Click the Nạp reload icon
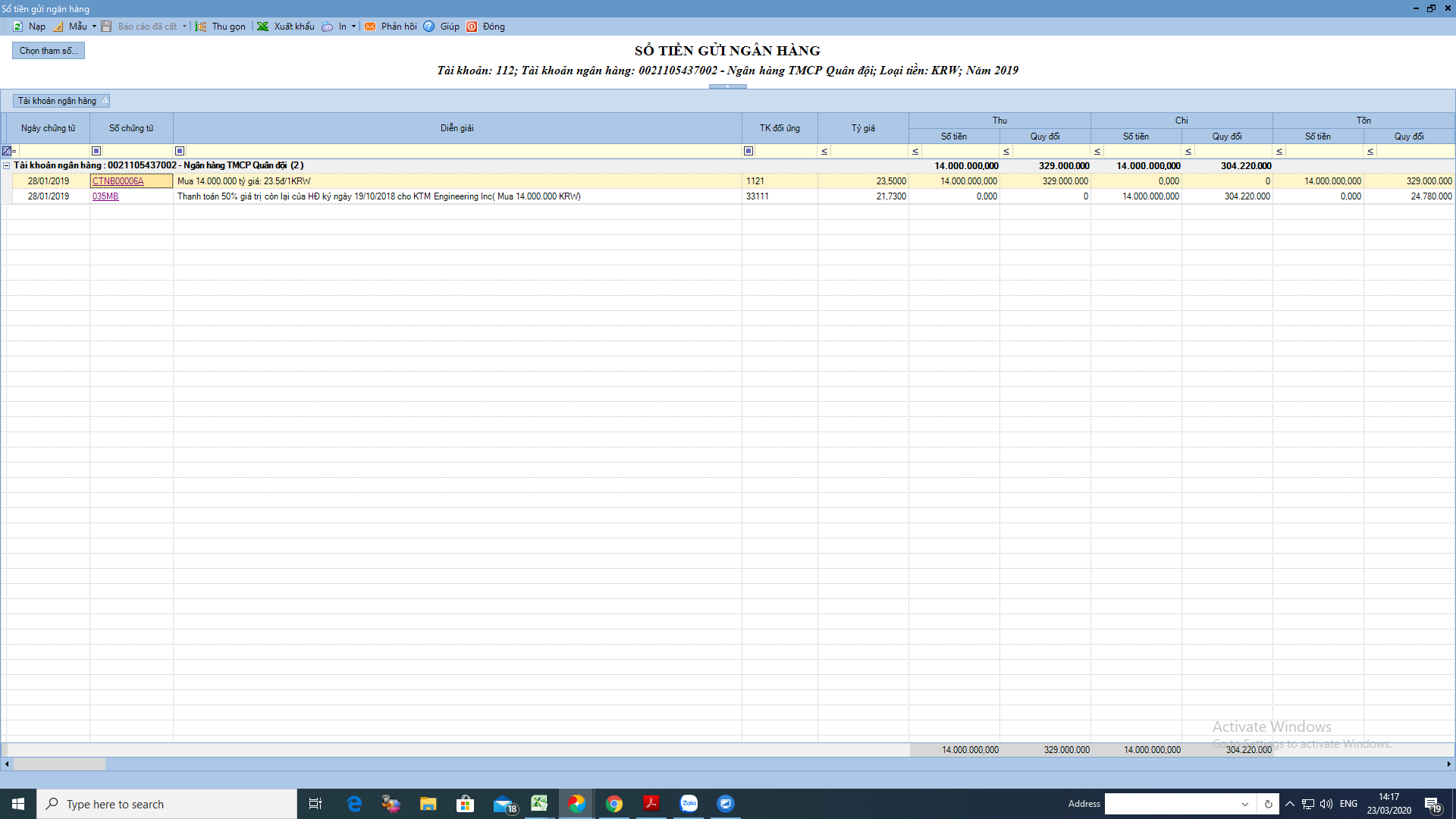This screenshot has height=819, width=1456. [18, 27]
